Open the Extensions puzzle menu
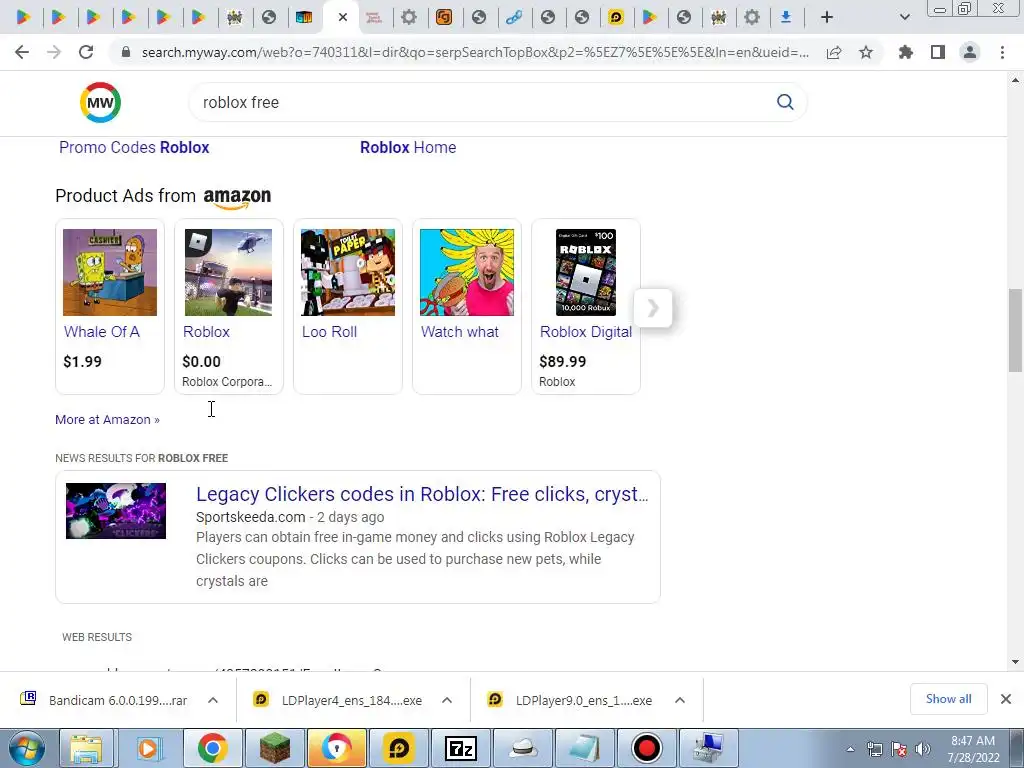This screenshot has width=1024, height=768. [x=906, y=52]
